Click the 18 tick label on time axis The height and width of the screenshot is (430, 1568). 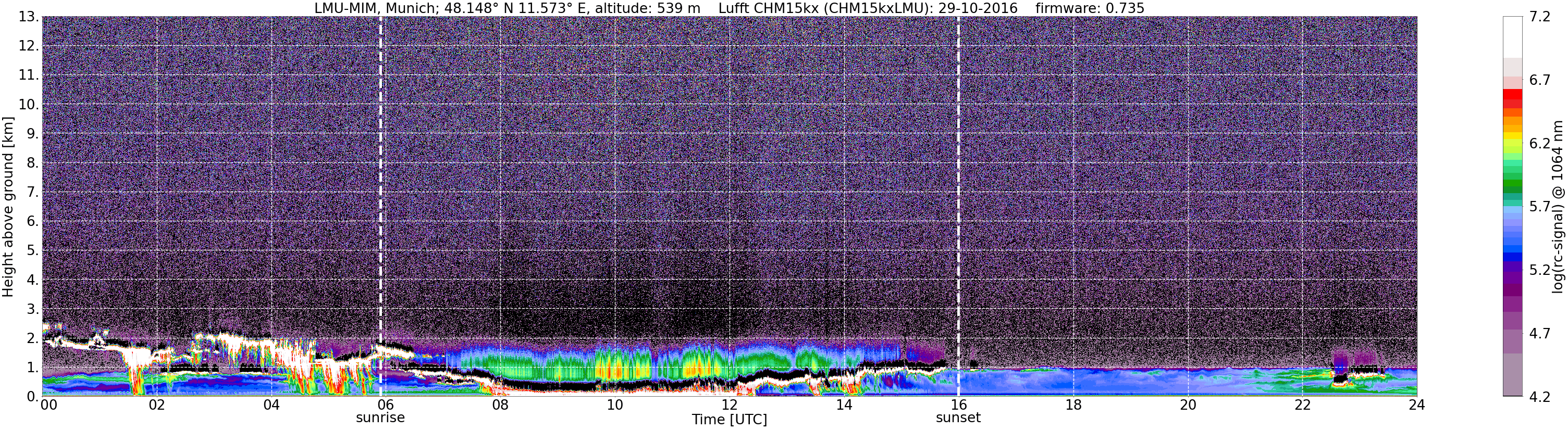pyautogui.click(x=1073, y=405)
